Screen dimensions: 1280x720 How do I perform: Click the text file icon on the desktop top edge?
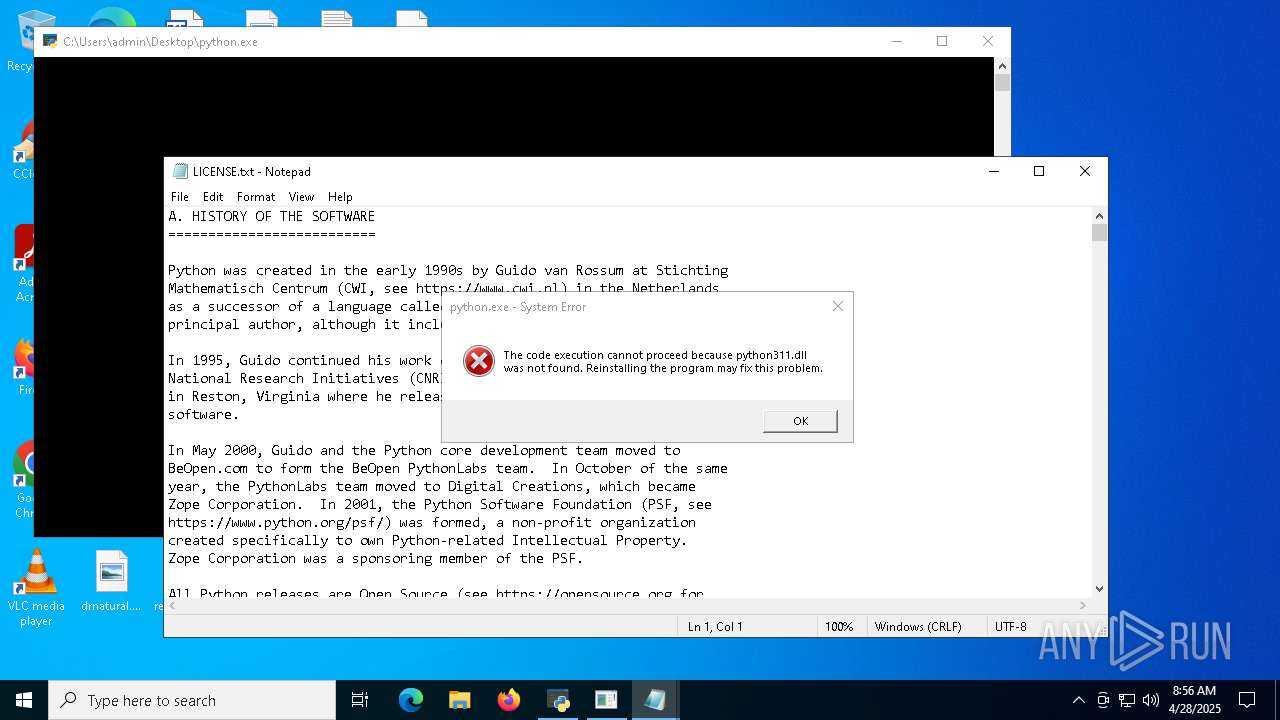(336, 18)
